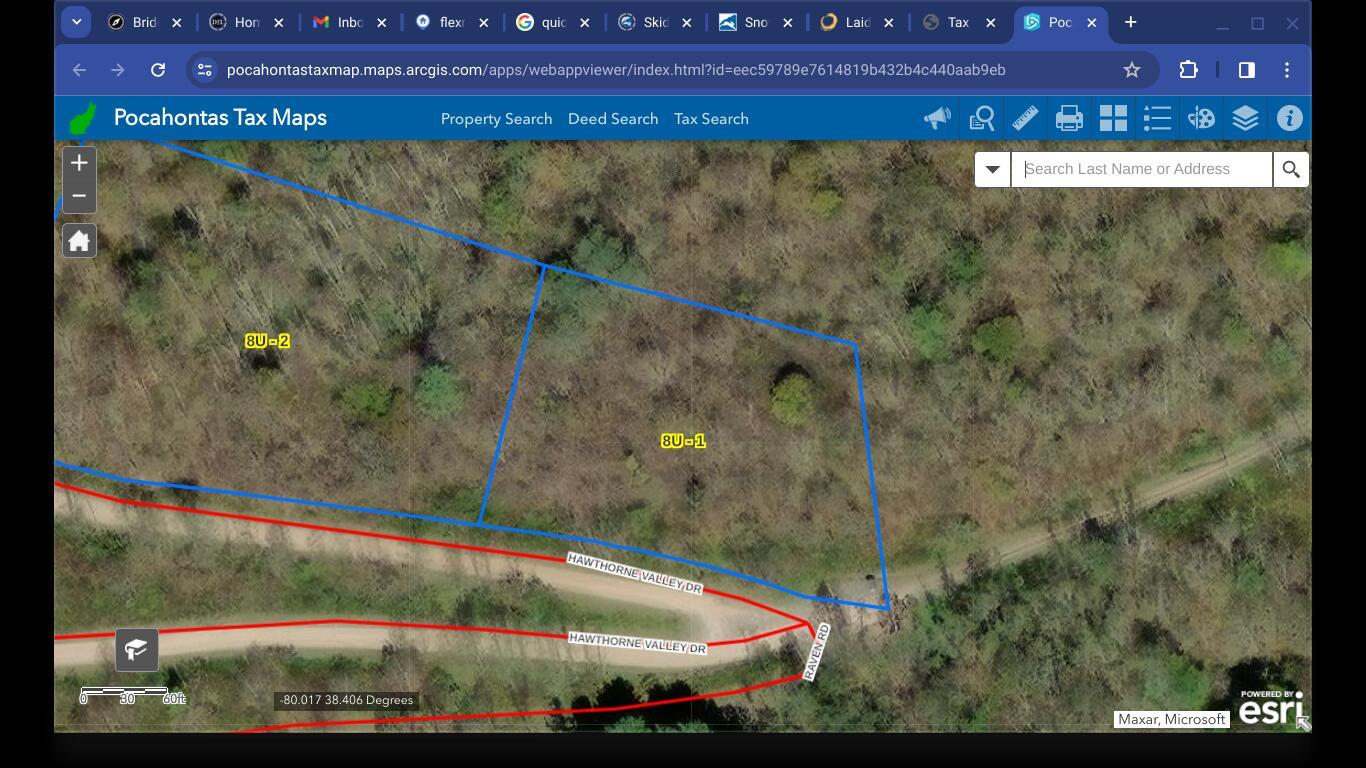This screenshot has height=768, width=1366.
Task: Open the browser extensions puzzle icon
Action: [1188, 70]
